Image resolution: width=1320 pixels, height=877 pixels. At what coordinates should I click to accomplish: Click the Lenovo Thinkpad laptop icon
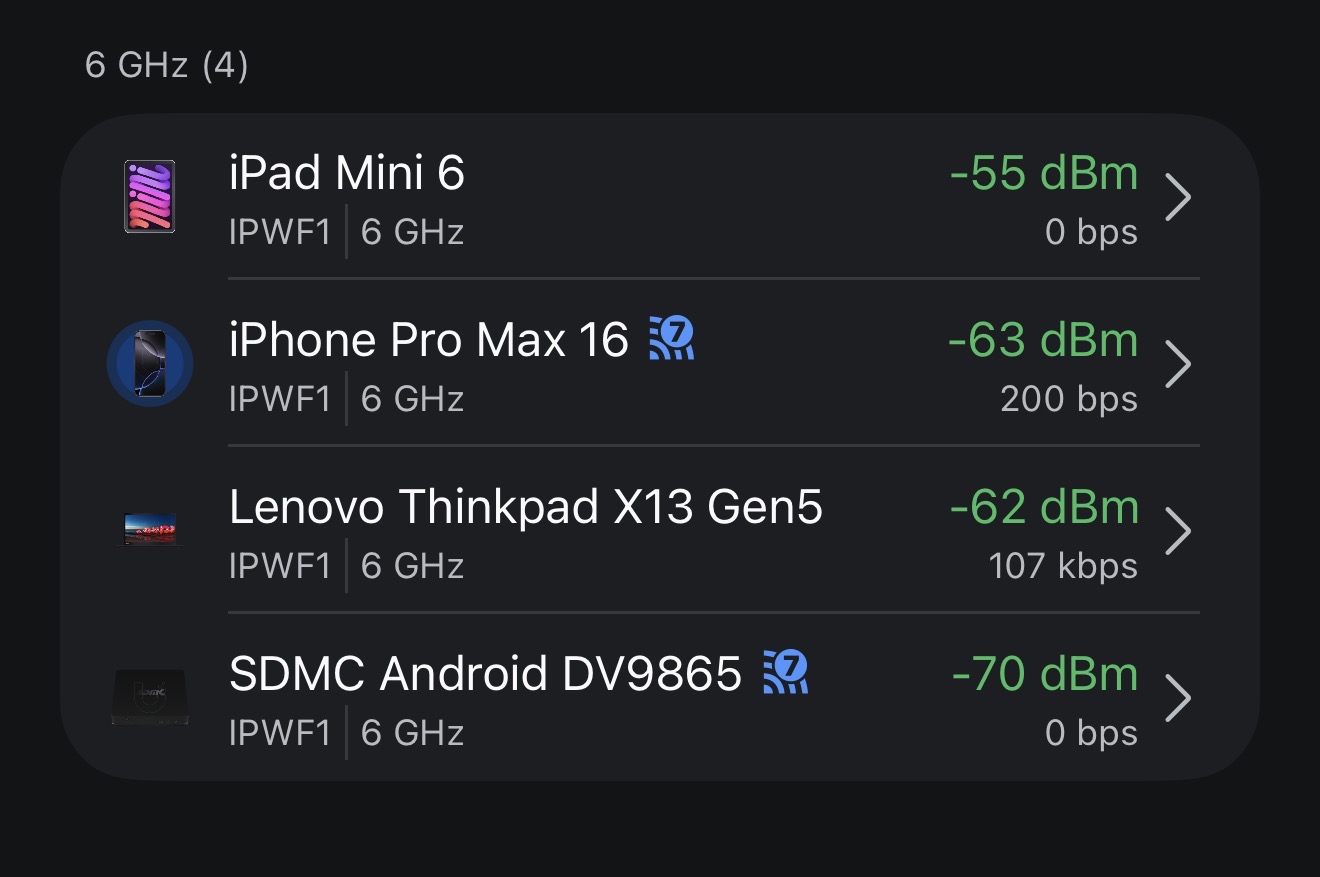tap(150, 529)
